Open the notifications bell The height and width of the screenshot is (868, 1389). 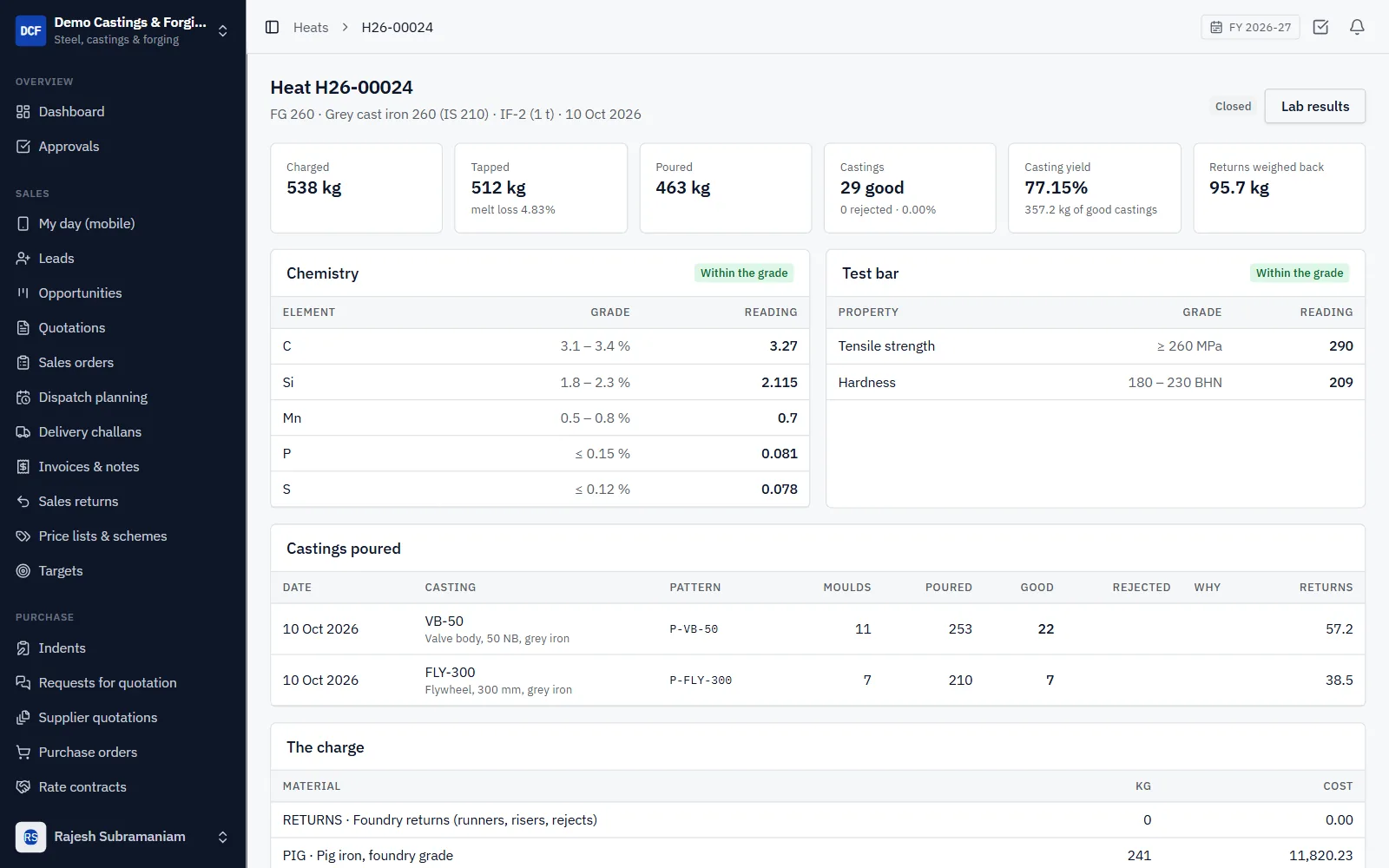1357,27
